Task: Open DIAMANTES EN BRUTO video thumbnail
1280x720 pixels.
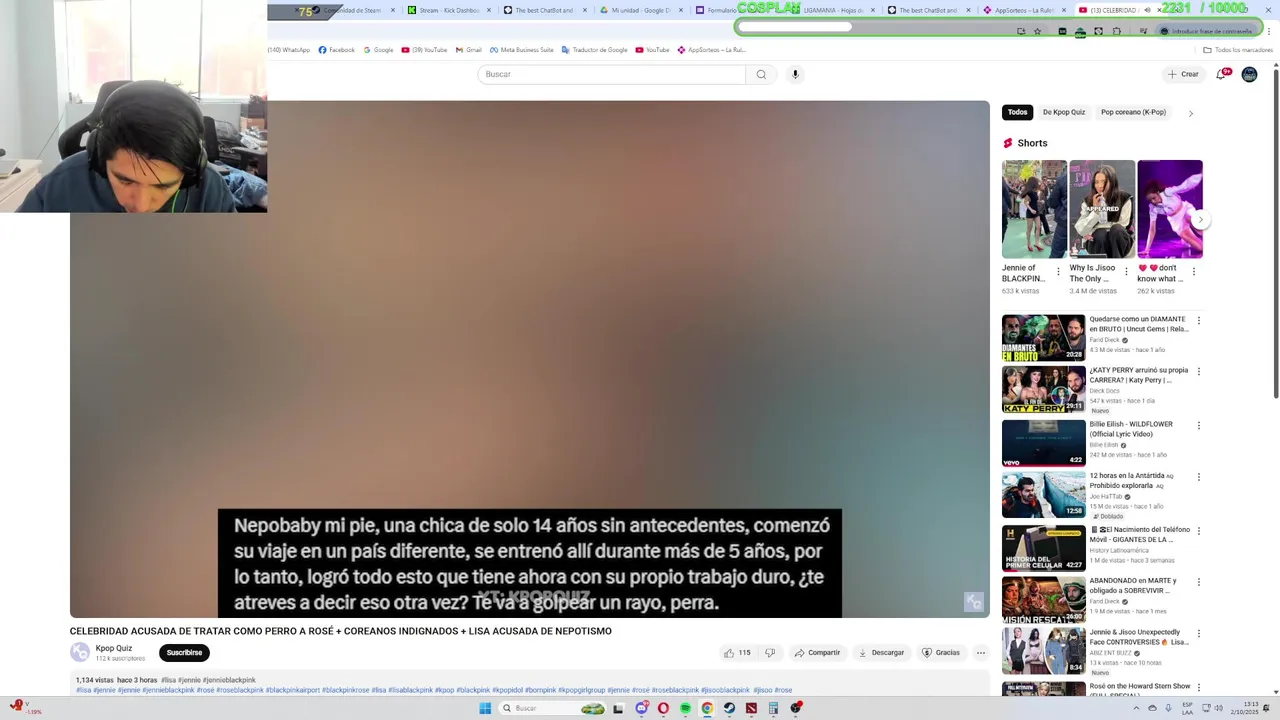Action: [x=1043, y=338]
